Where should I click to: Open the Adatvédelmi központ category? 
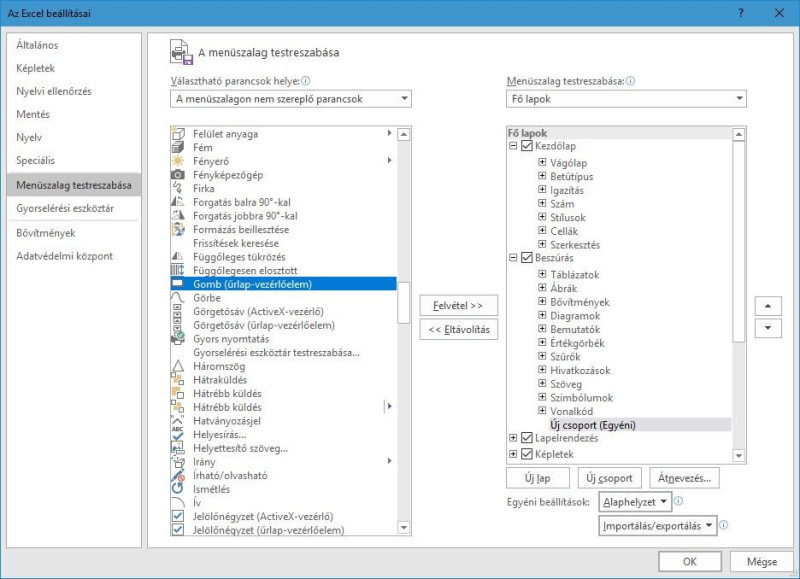(x=74, y=256)
